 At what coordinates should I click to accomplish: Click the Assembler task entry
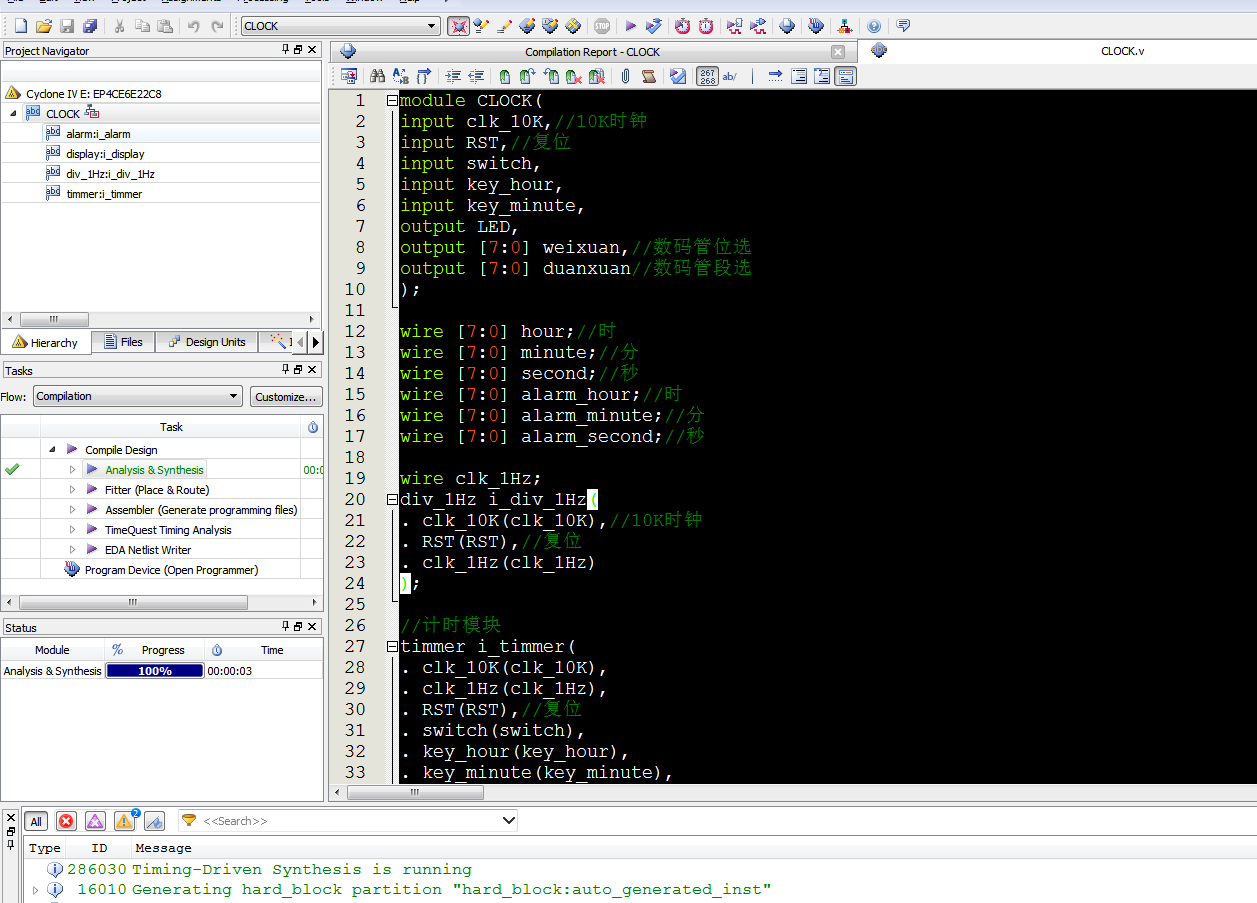pyautogui.click(x=201, y=510)
